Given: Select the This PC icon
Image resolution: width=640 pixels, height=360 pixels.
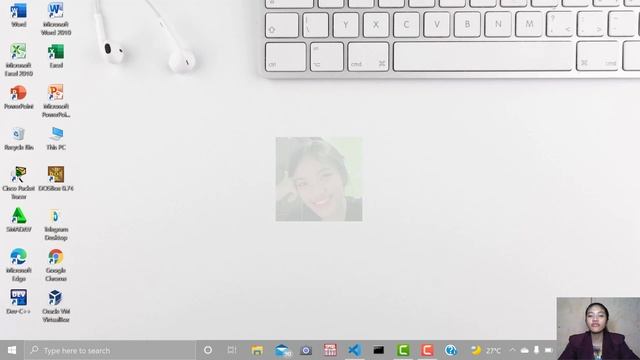Looking at the screenshot, I should [56, 138].
